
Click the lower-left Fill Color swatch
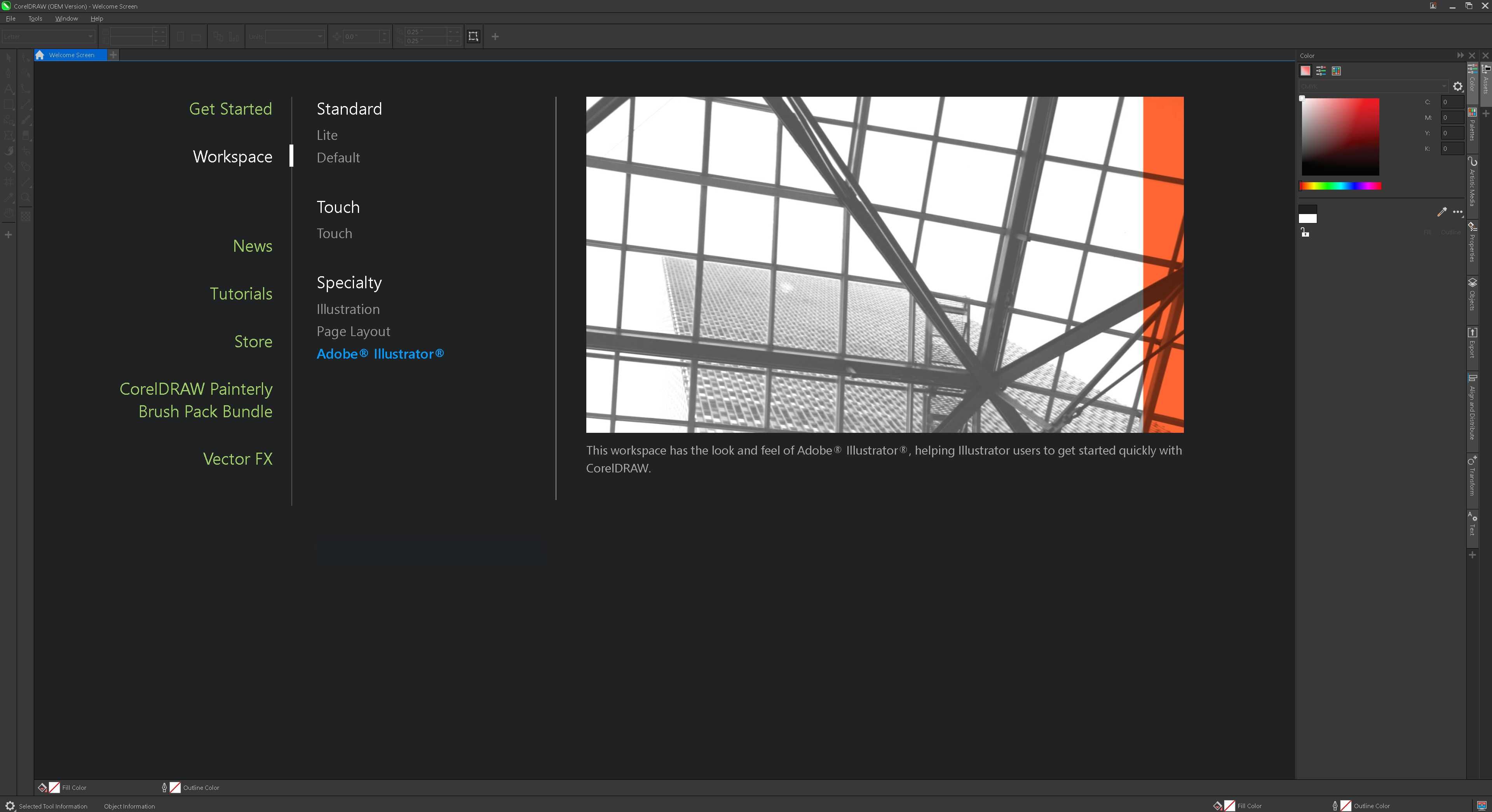click(54, 787)
